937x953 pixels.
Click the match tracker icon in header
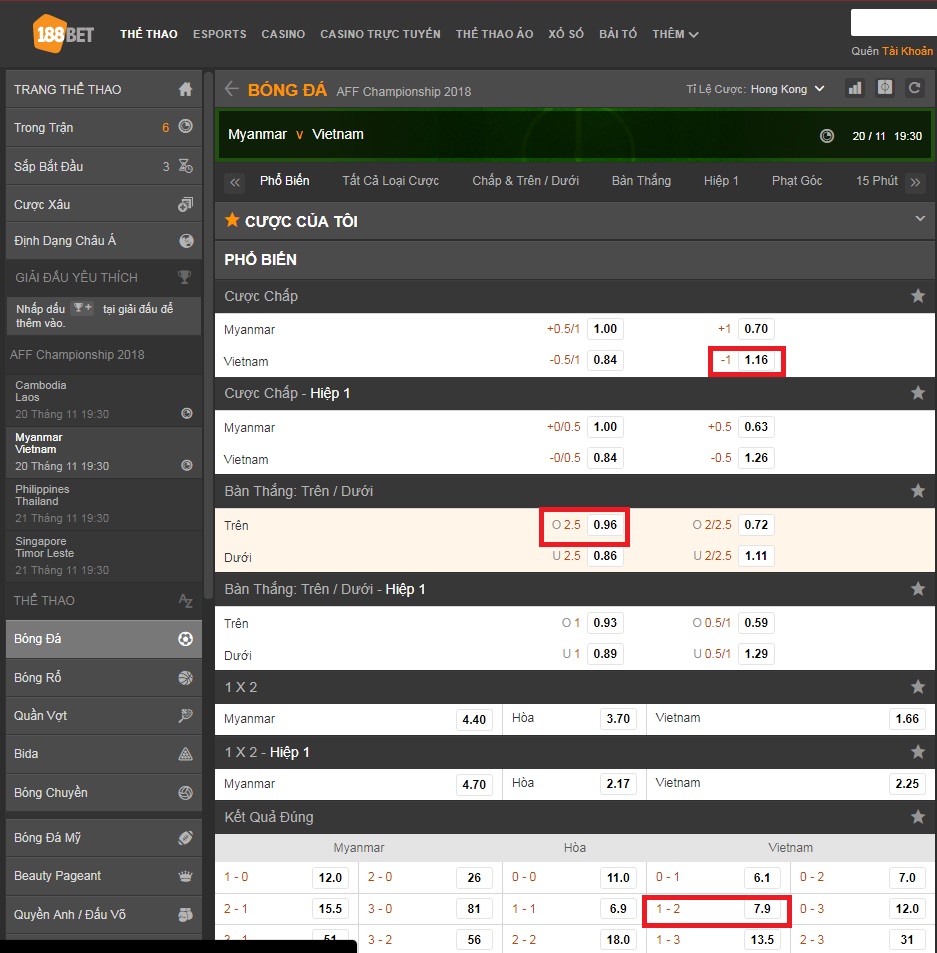point(885,88)
